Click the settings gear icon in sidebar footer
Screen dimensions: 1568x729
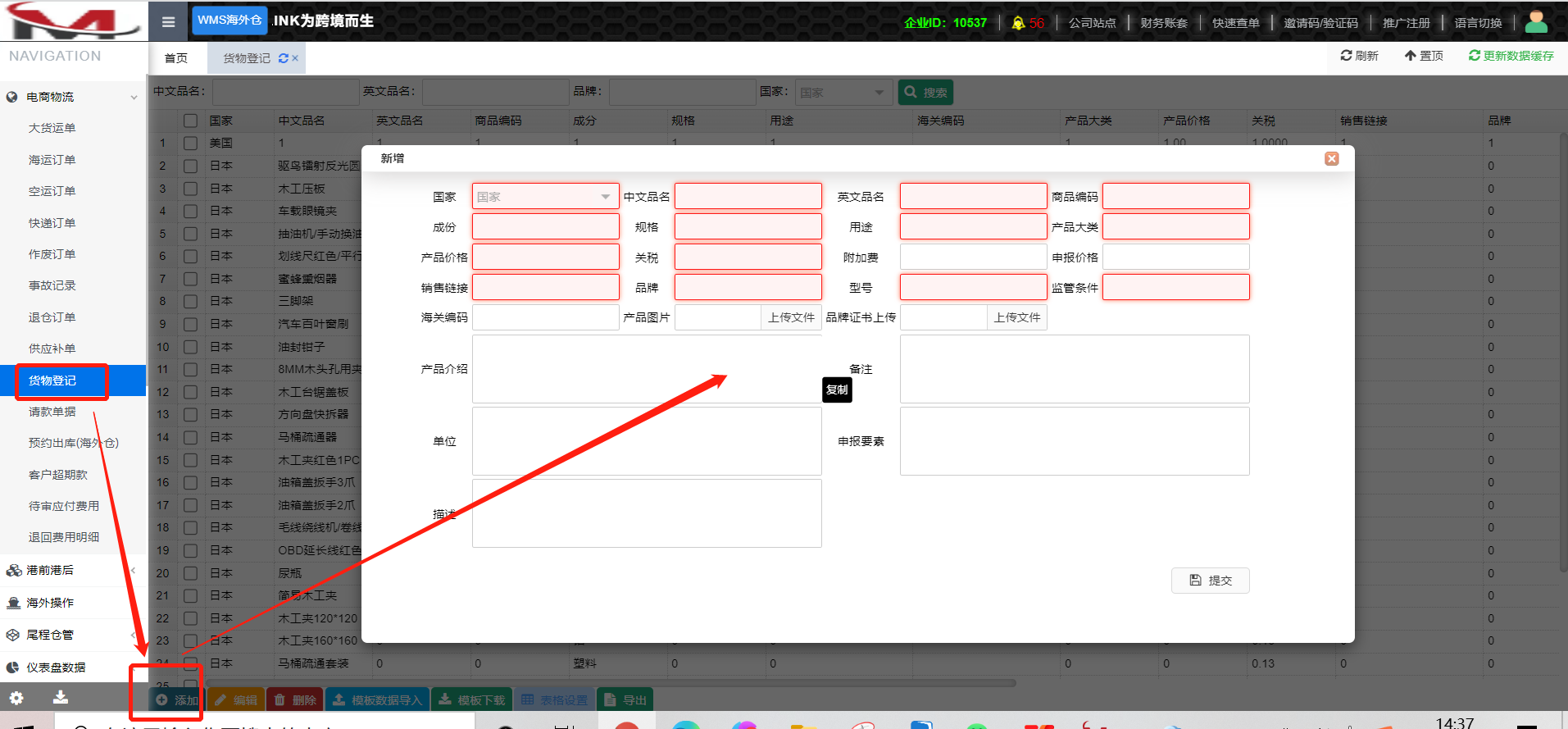coord(16,698)
